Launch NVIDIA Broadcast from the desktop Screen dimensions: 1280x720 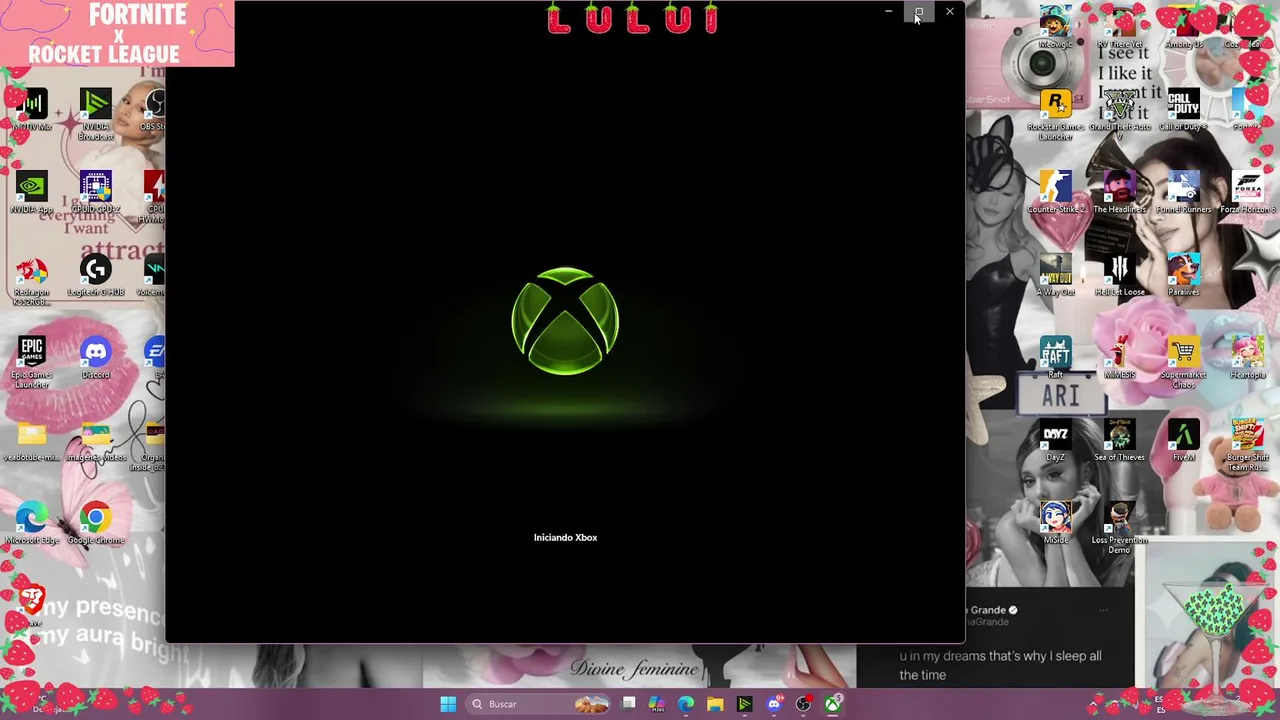coord(96,115)
